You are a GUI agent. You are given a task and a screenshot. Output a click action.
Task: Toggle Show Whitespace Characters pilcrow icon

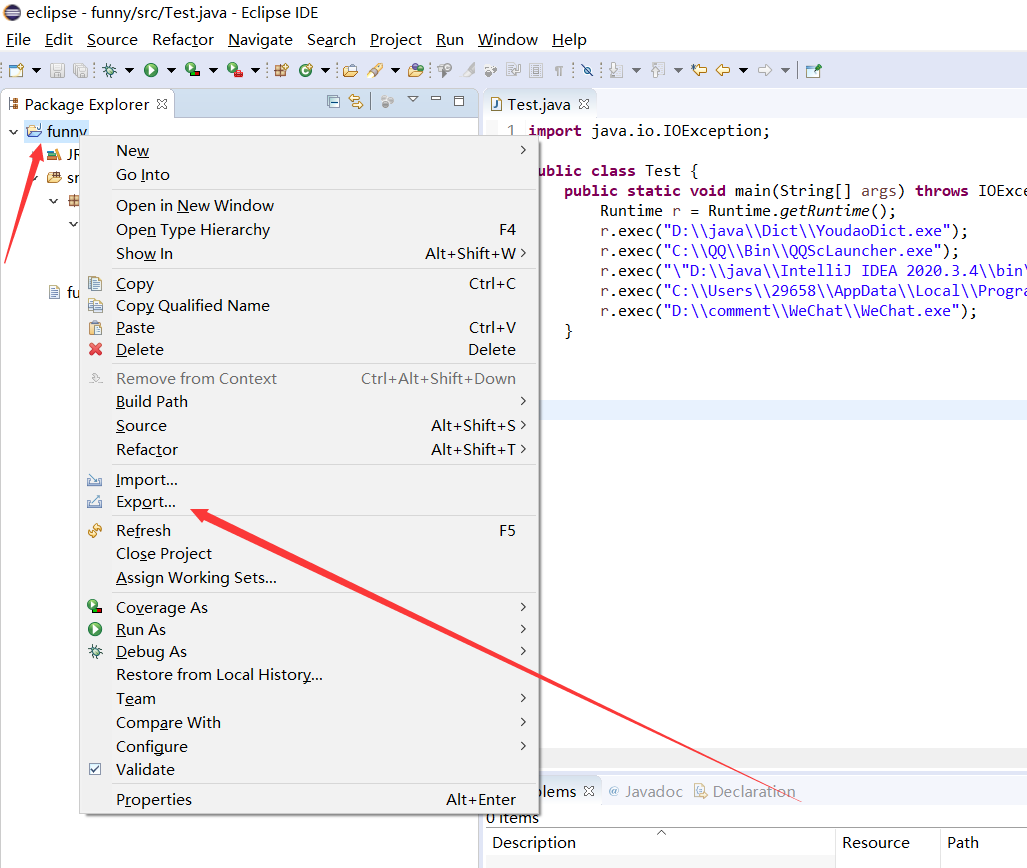coord(559,71)
